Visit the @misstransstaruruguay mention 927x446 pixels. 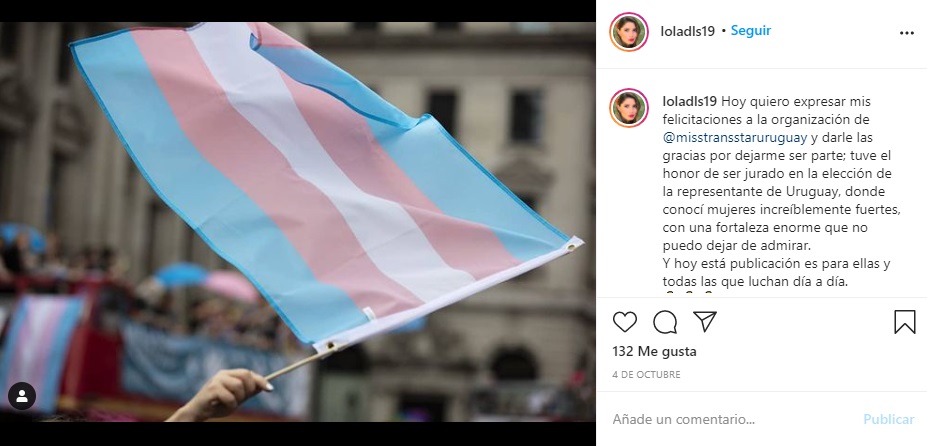tap(735, 138)
